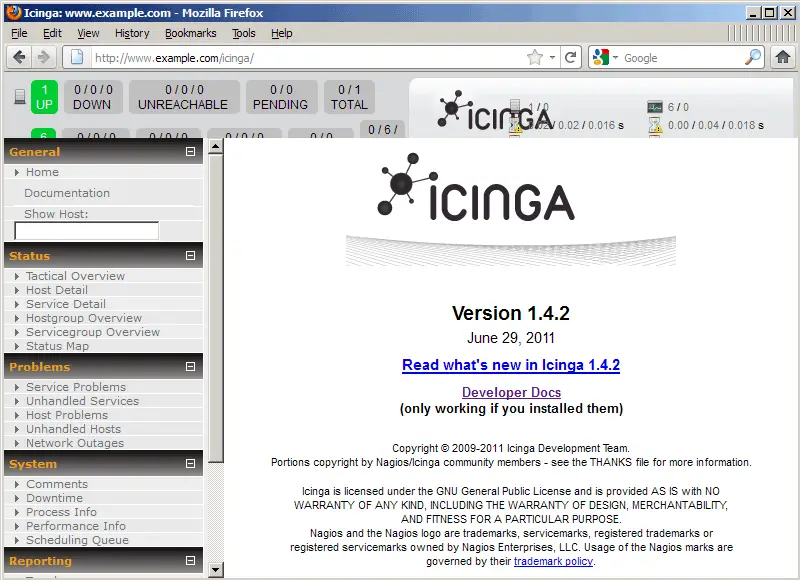Click the Home arrow bullet in General

pos(17,172)
